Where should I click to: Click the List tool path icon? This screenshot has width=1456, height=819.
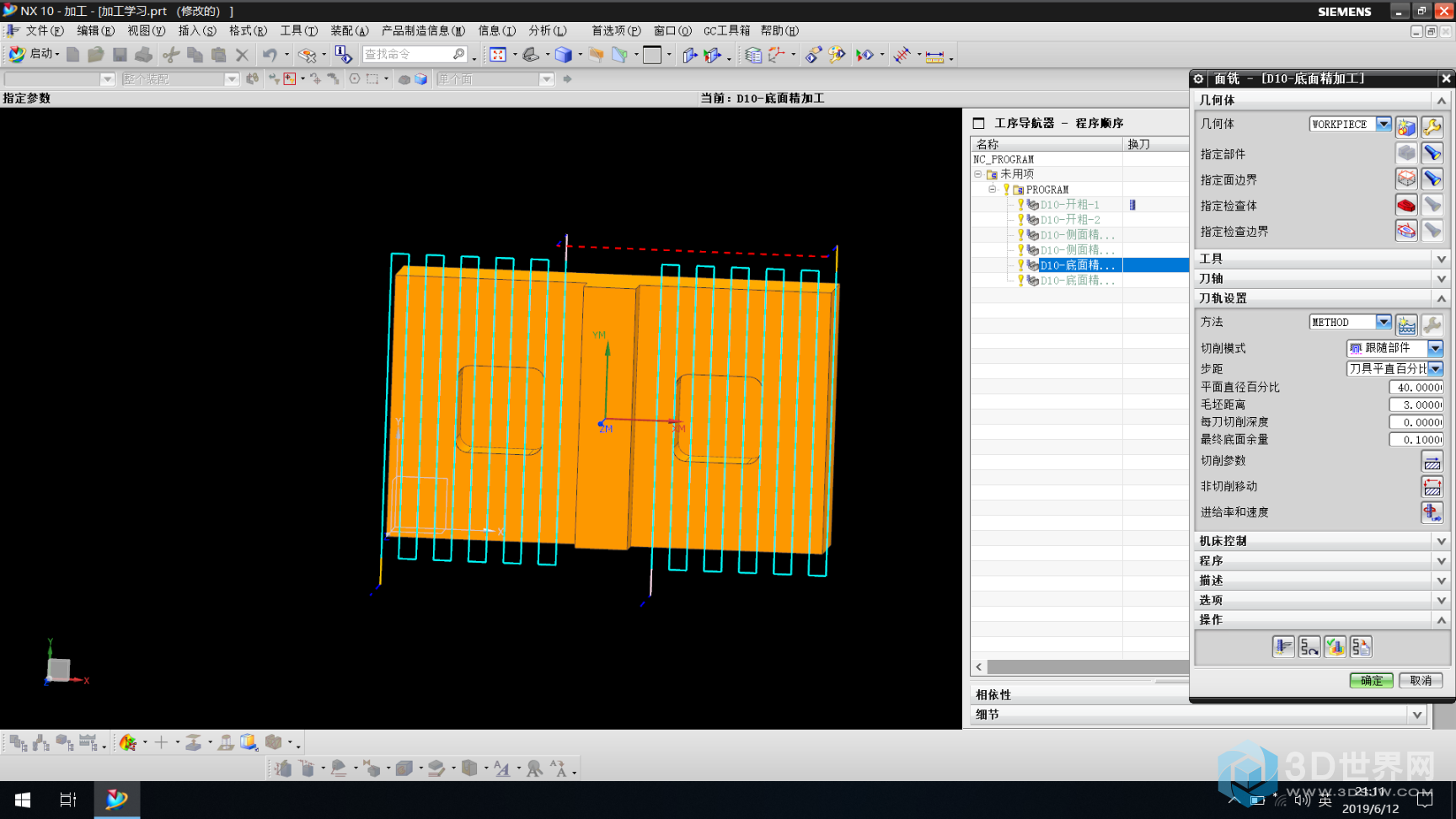click(1362, 646)
